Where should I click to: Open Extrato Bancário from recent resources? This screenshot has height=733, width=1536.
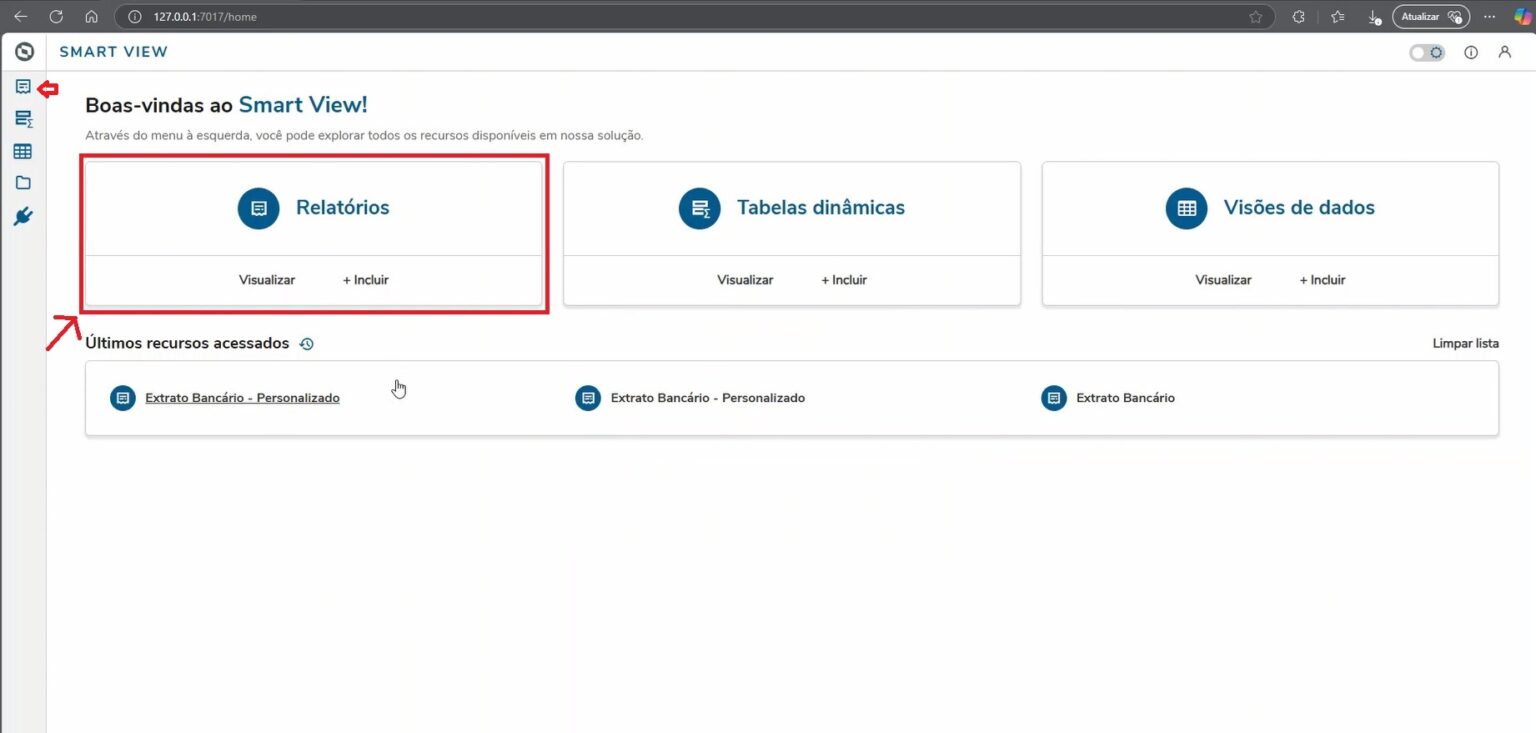coord(1125,397)
